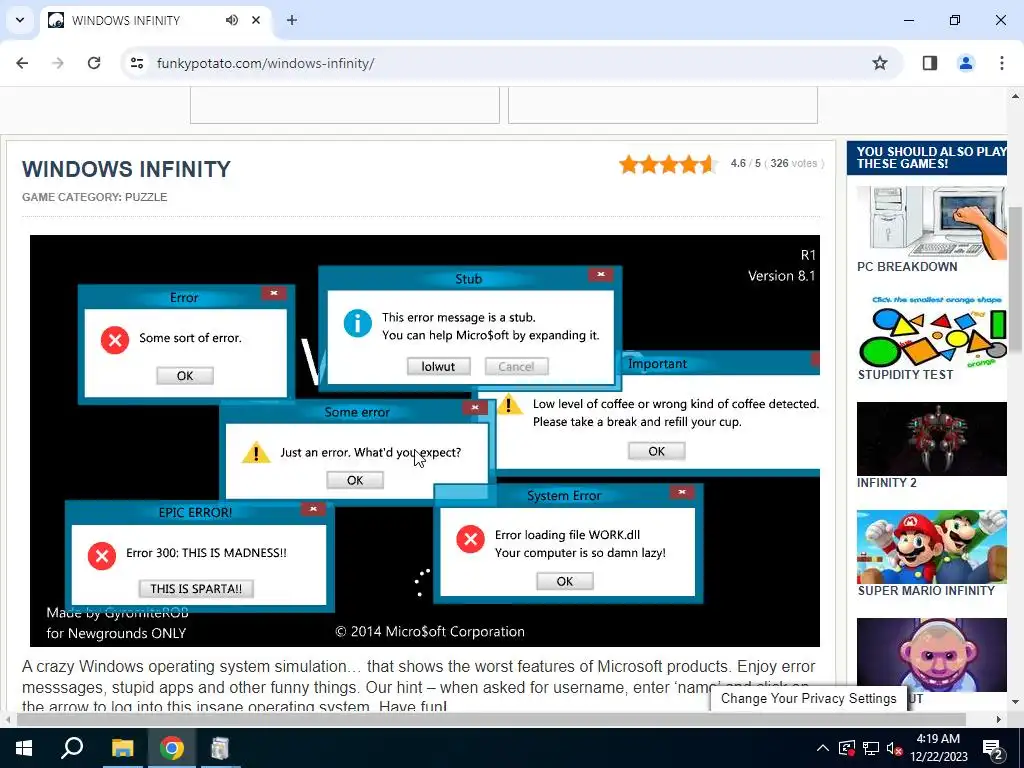Click OK in the Some sort of error dialog
The width and height of the screenshot is (1024, 768).
(x=185, y=376)
